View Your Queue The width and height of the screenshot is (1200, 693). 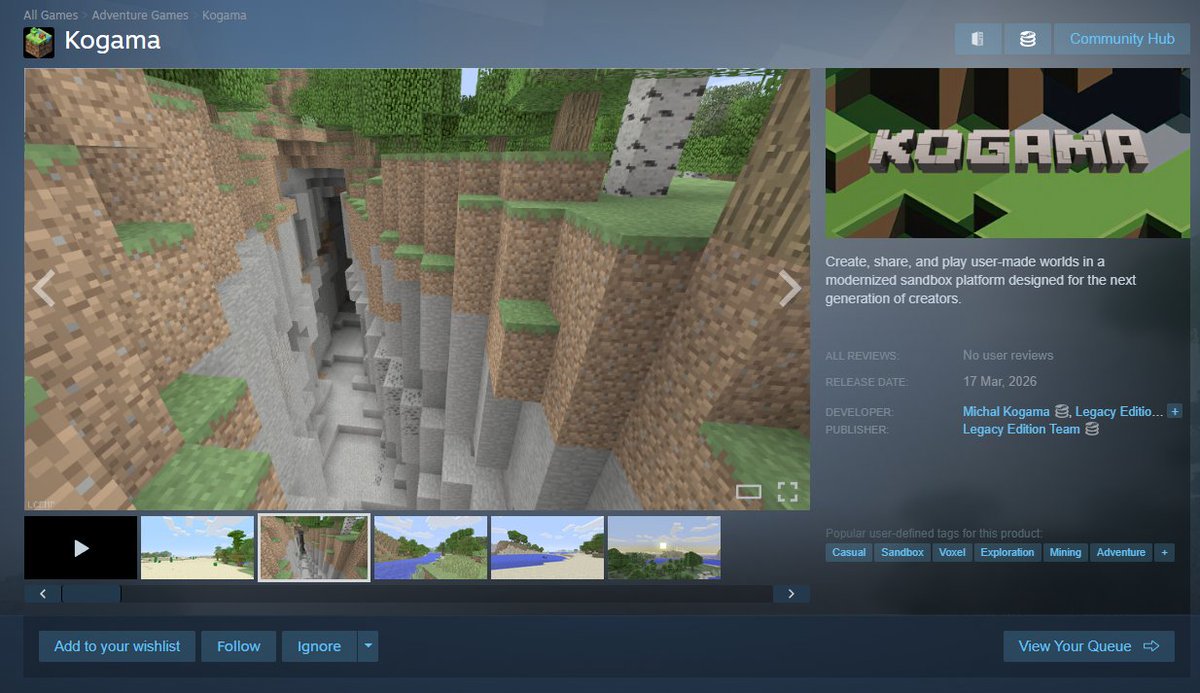(x=1088, y=646)
